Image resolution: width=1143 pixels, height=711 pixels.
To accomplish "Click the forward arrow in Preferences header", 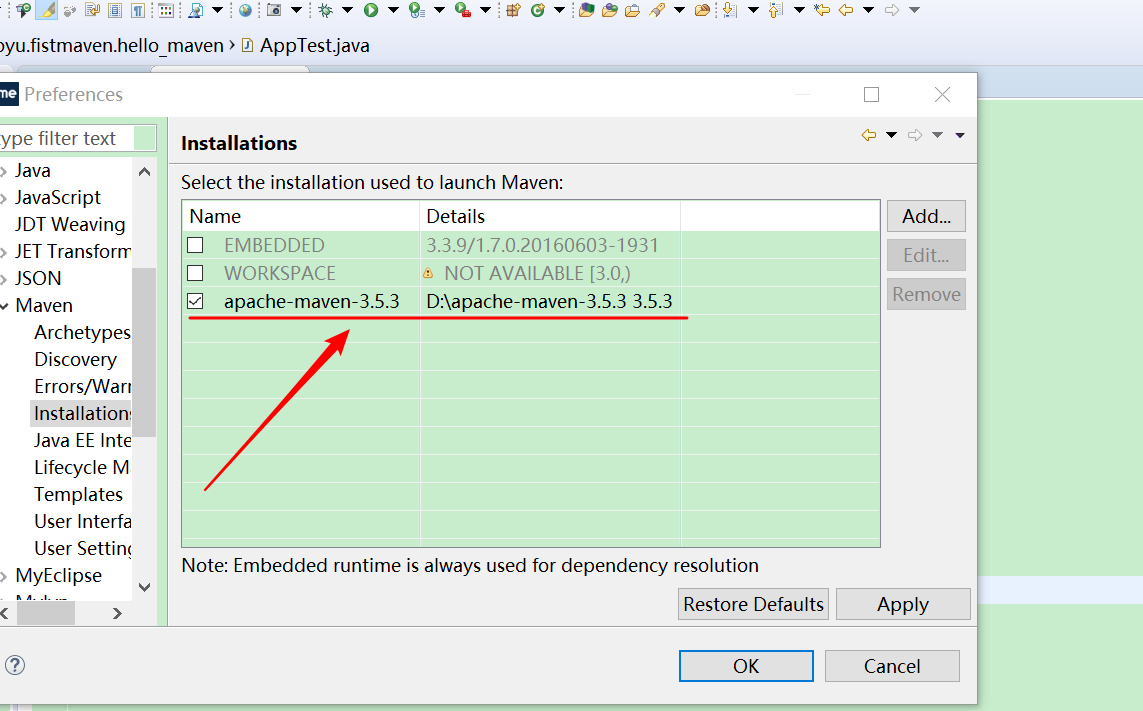I will pos(915,135).
